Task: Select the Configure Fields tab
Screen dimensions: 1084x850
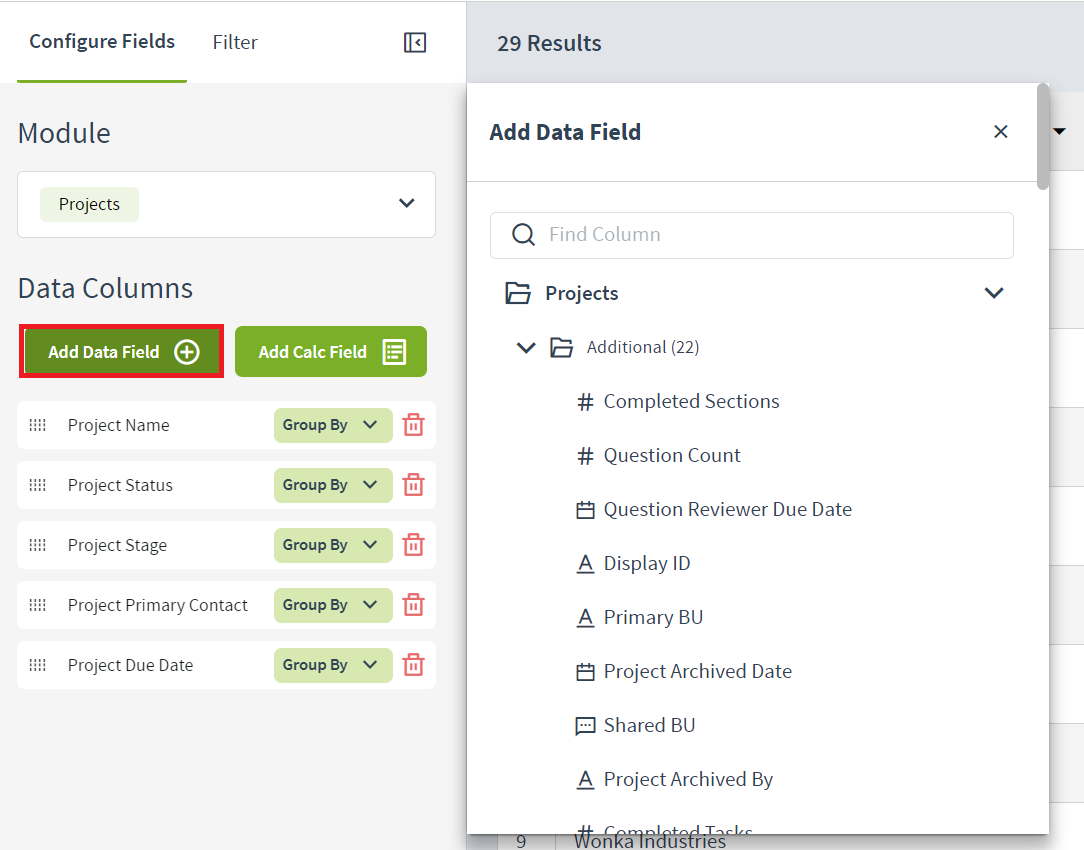Action: pyautogui.click(x=102, y=42)
